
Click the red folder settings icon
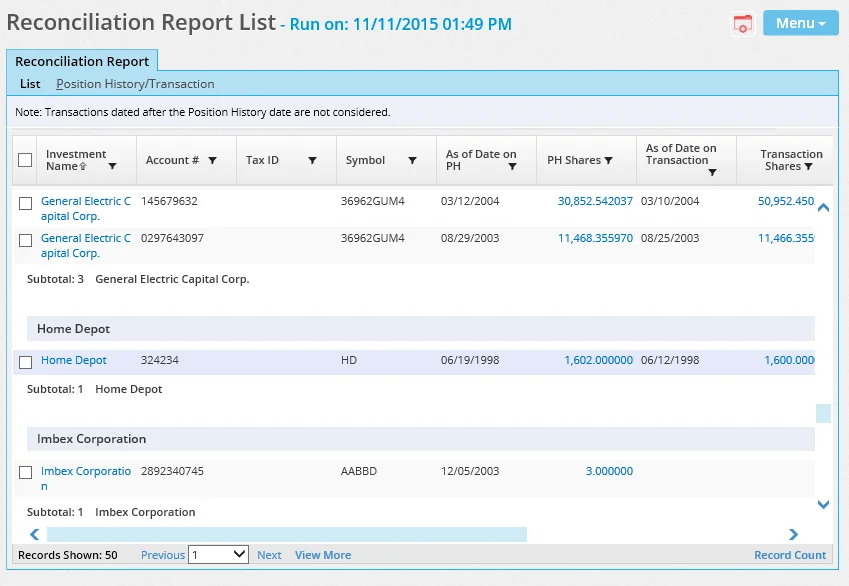click(742, 22)
